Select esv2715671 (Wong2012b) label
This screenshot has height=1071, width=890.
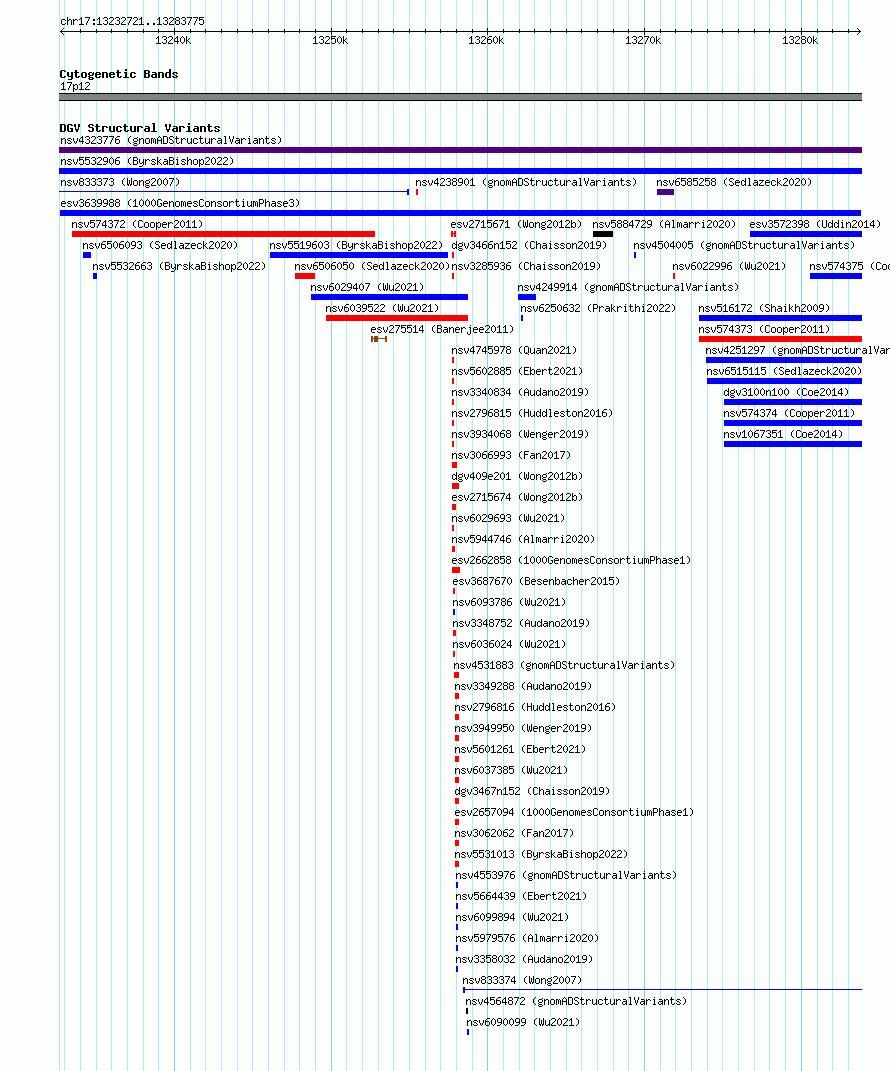pyautogui.click(x=516, y=224)
